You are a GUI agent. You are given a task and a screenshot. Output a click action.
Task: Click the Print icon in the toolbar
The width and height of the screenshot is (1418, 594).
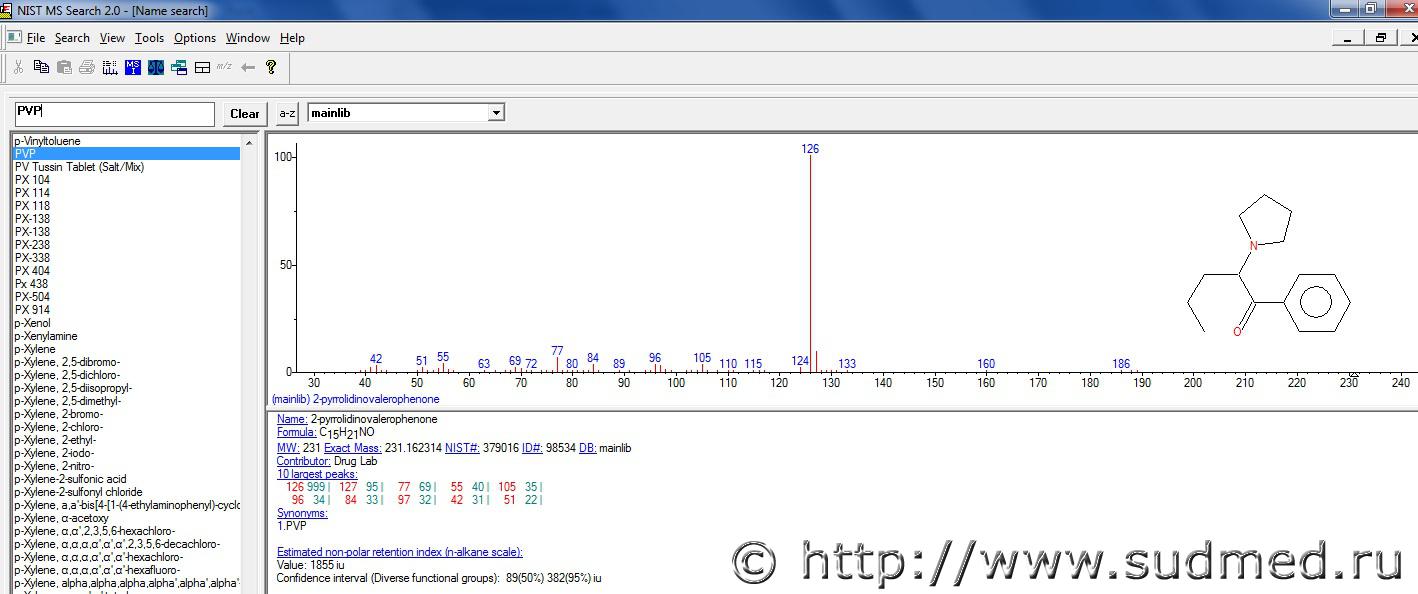[x=87, y=67]
